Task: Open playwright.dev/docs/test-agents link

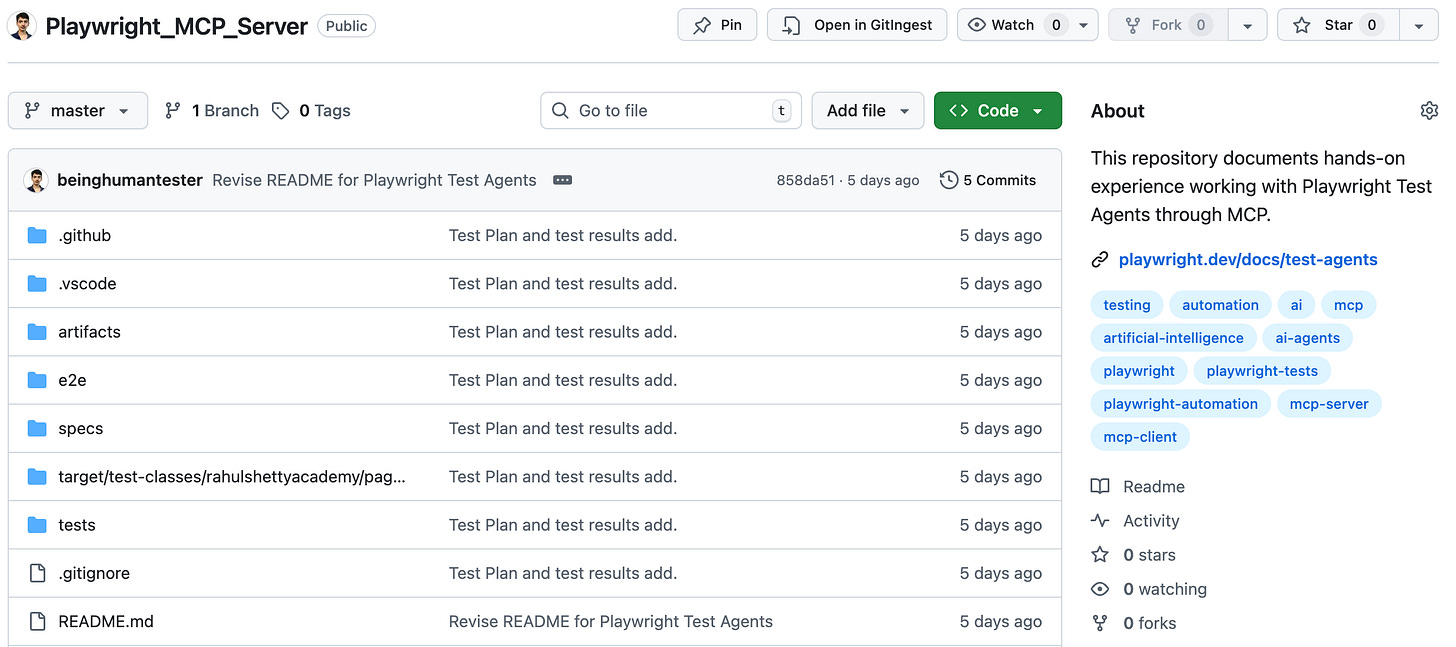Action: coord(1248,260)
